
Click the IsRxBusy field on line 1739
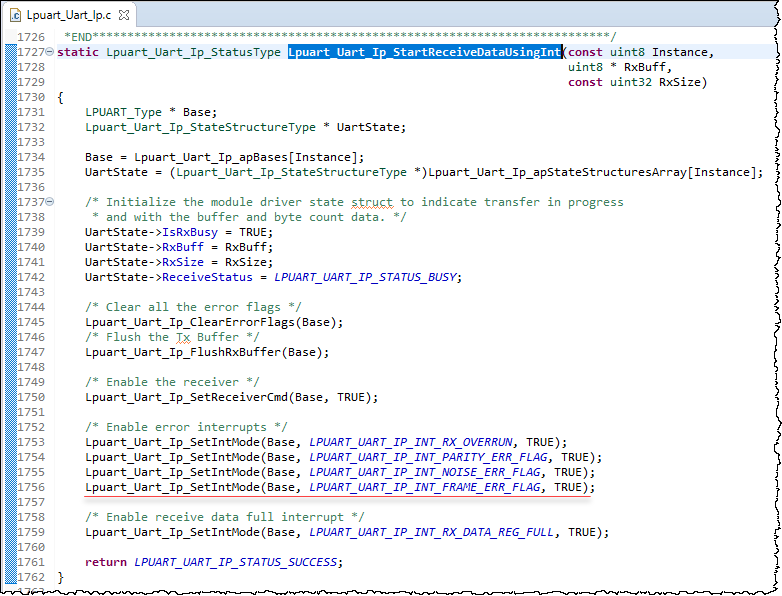(x=190, y=232)
